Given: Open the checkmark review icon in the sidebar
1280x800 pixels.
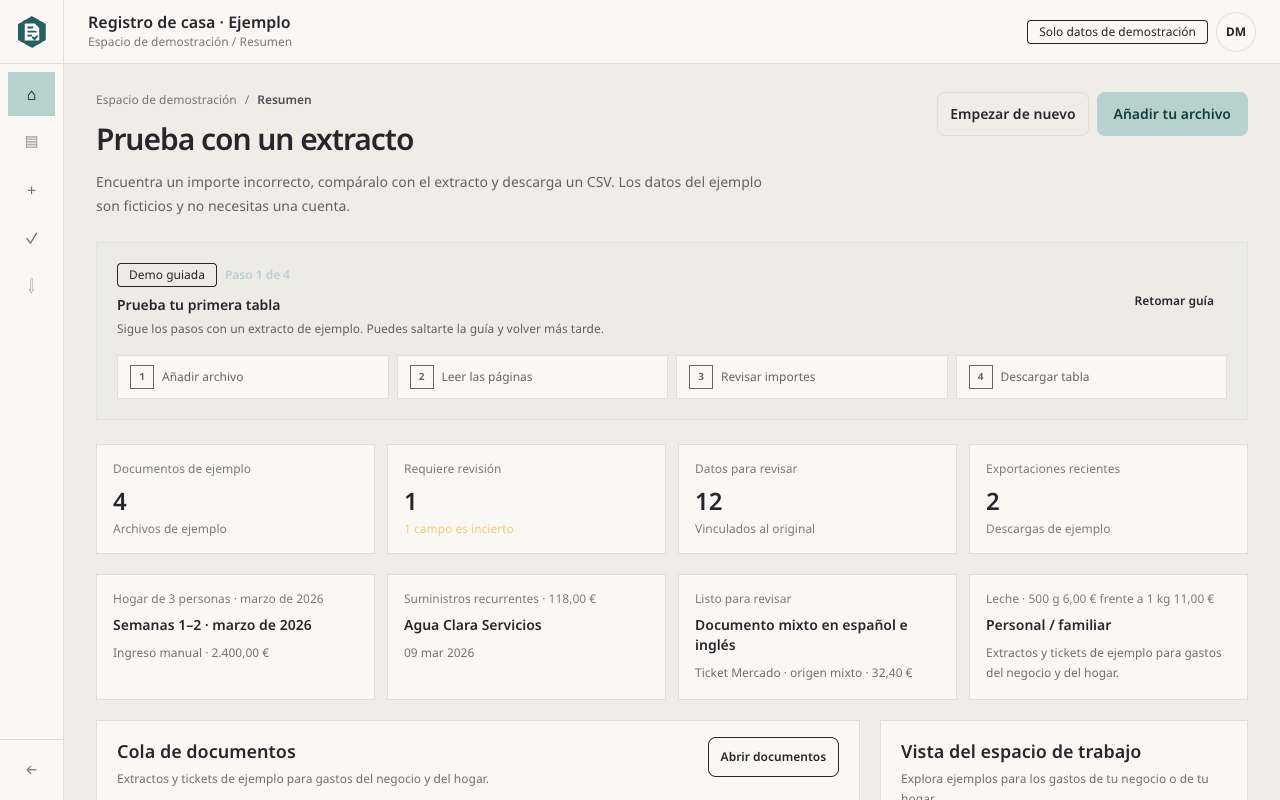Looking at the screenshot, I should coord(32,238).
